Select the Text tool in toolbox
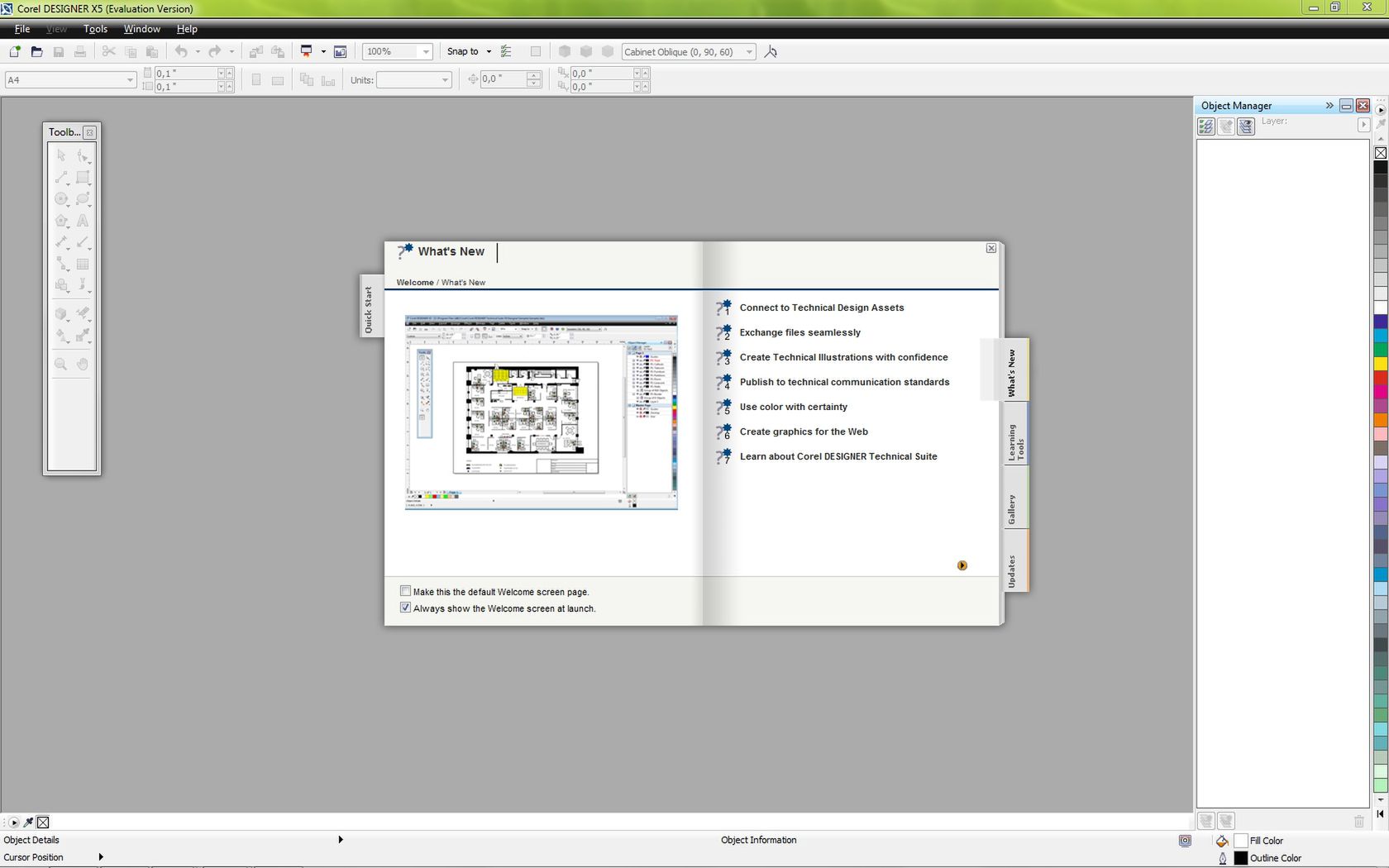Viewport: 1389px width, 868px height. pyautogui.click(x=83, y=221)
